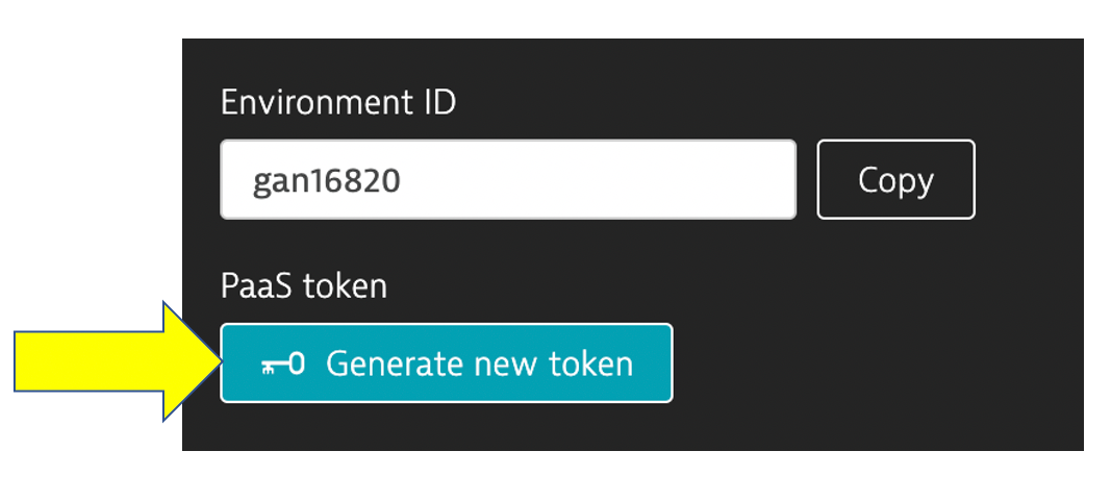The height and width of the screenshot is (499, 1110).
Task: Place cursor in the white ID text box
Action: pyautogui.click(x=508, y=180)
